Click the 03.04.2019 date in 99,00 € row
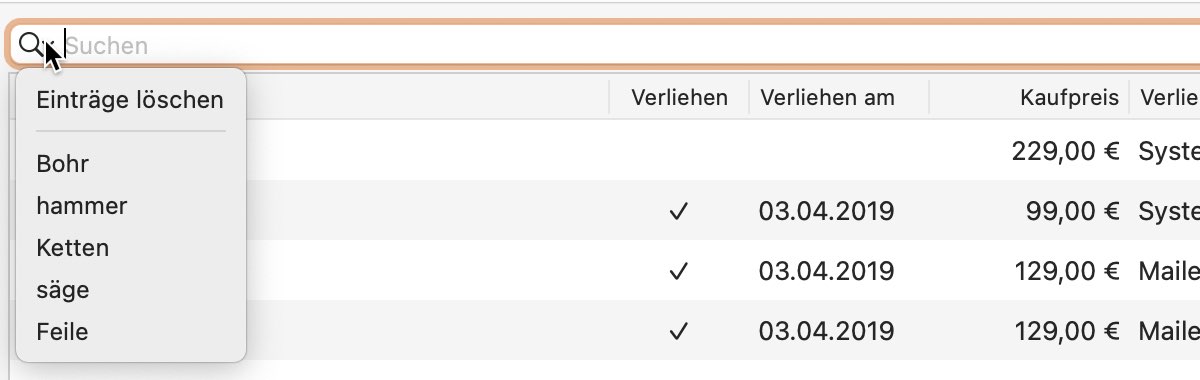1200x380 pixels. coord(826,212)
